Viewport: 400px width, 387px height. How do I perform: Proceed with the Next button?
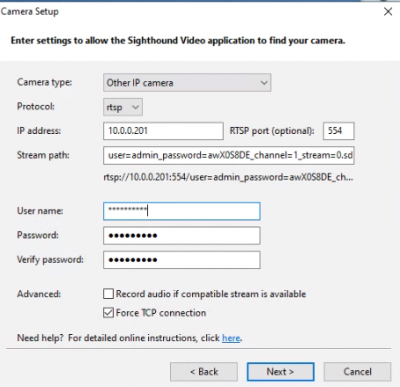coord(280,372)
